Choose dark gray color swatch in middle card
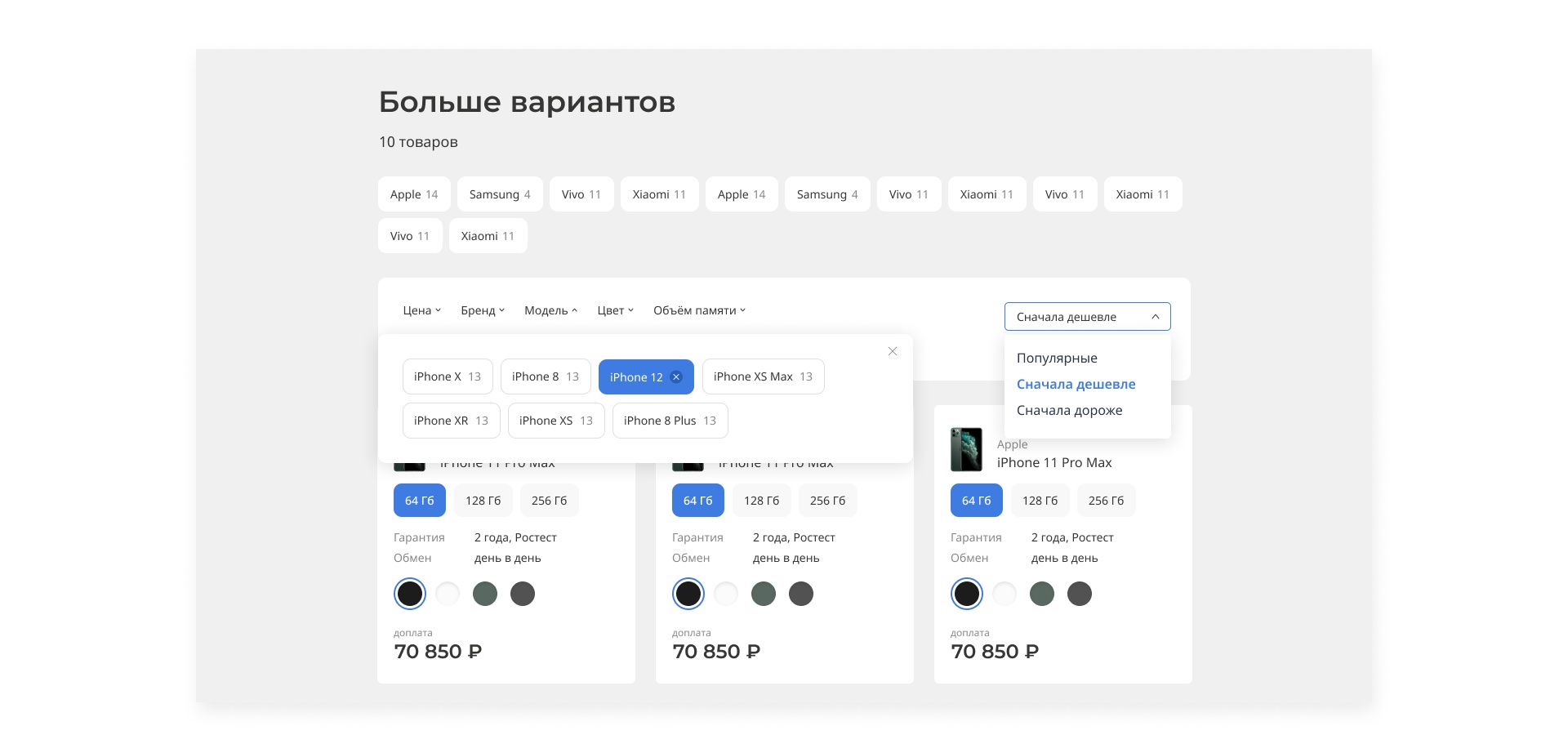Viewport: 1568px width, 735px height. [x=801, y=594]
